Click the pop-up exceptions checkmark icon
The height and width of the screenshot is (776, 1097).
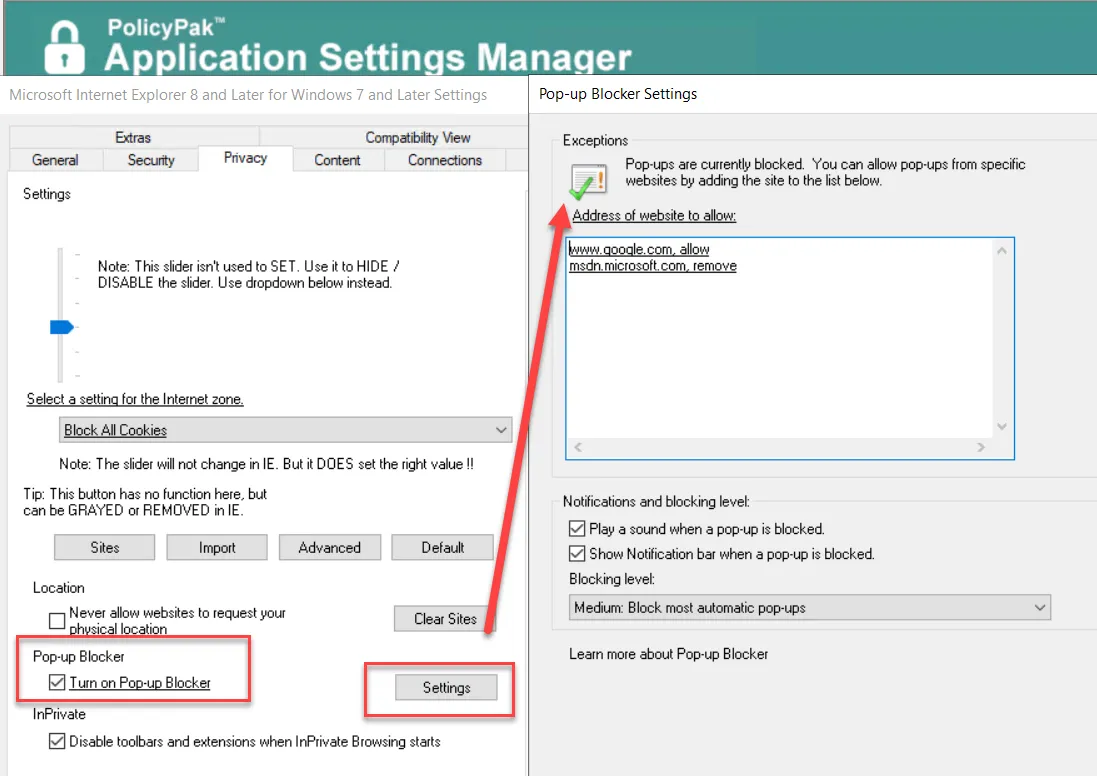[588, 181]
